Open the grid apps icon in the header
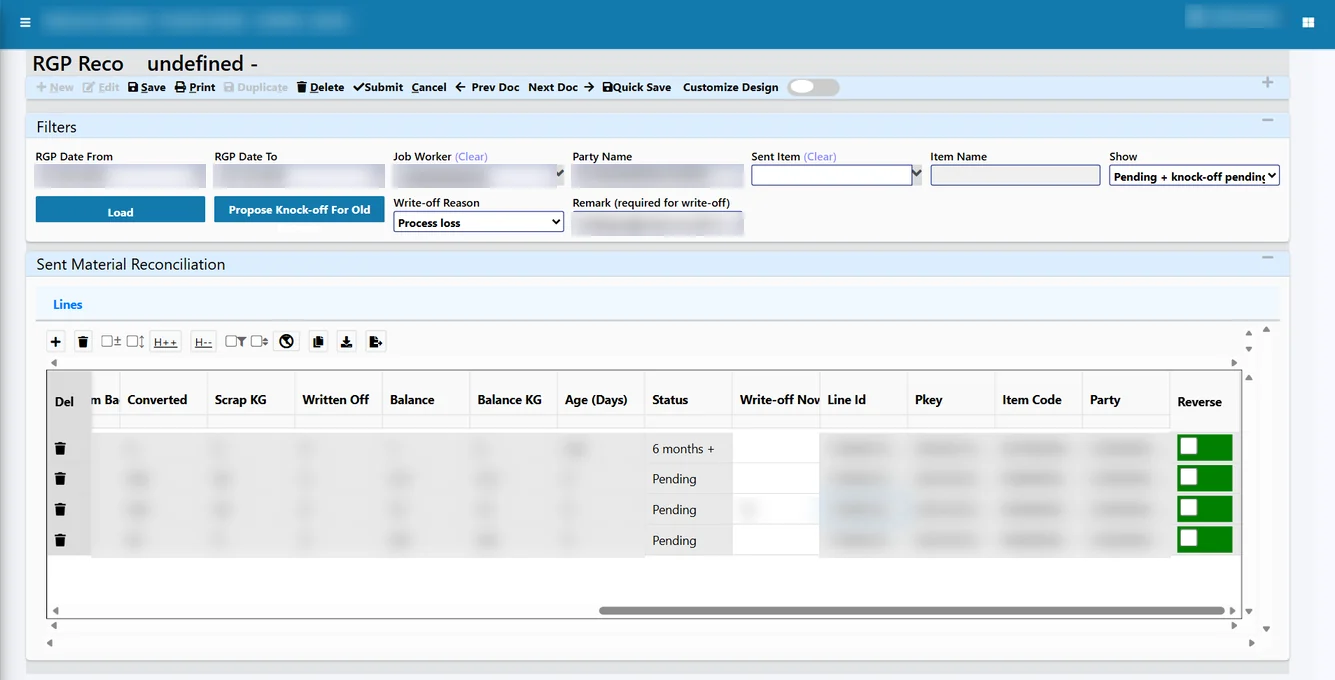The image size is (1335, 680). coord(1308,22)
